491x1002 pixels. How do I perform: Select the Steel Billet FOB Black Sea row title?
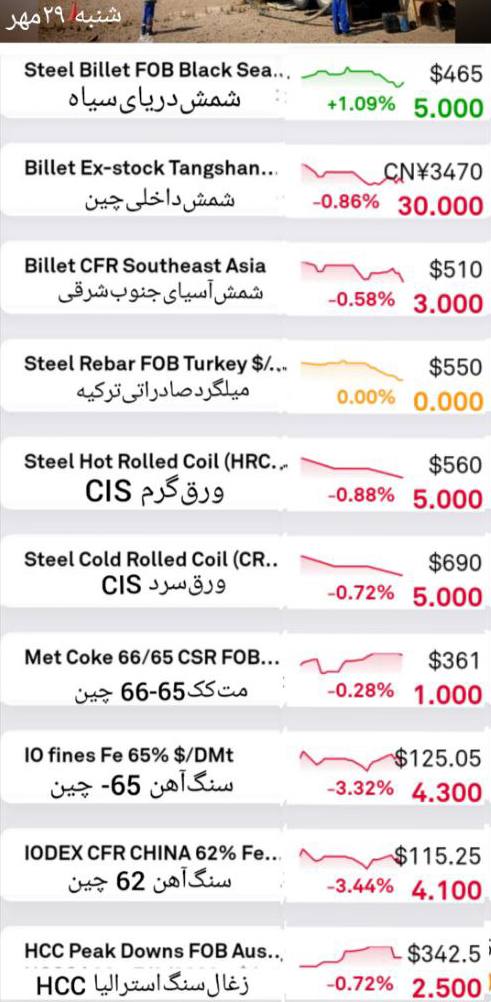pyautogui.click(x=157, y=70)
